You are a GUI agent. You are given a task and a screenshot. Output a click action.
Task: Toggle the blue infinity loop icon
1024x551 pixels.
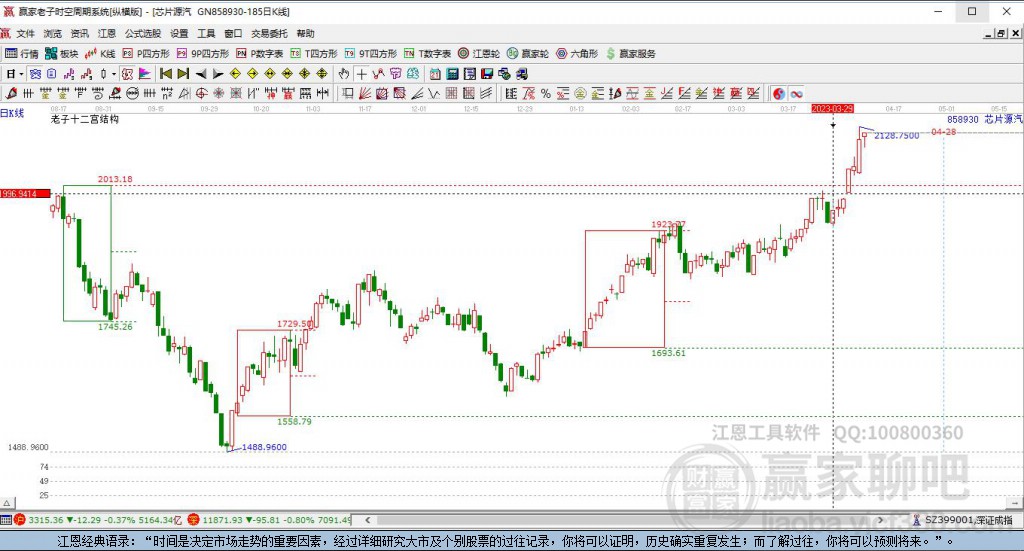[796, 93]
